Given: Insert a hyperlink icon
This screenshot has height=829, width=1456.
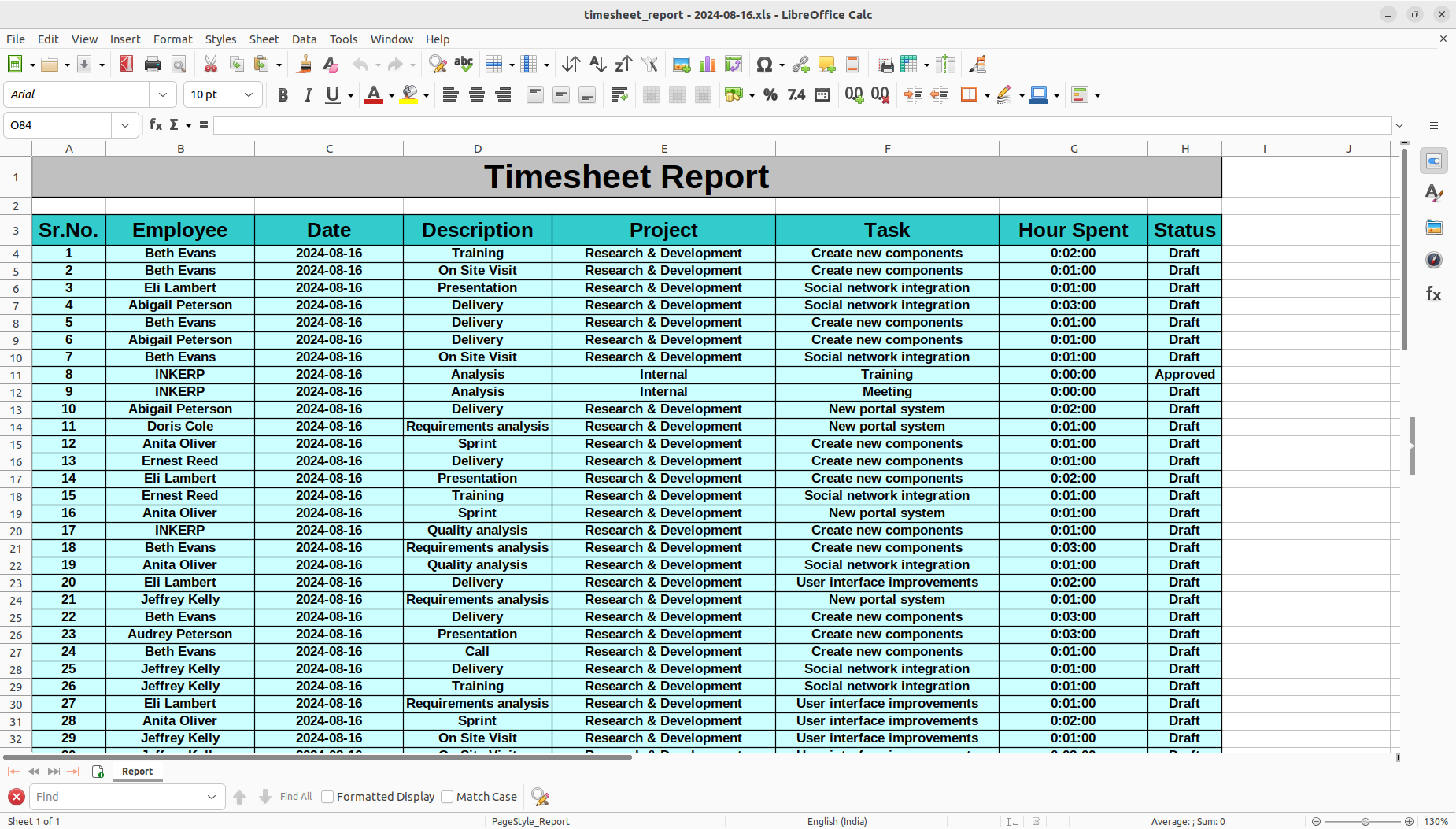Looking at the screenshot, I should [x=800, y=65].
